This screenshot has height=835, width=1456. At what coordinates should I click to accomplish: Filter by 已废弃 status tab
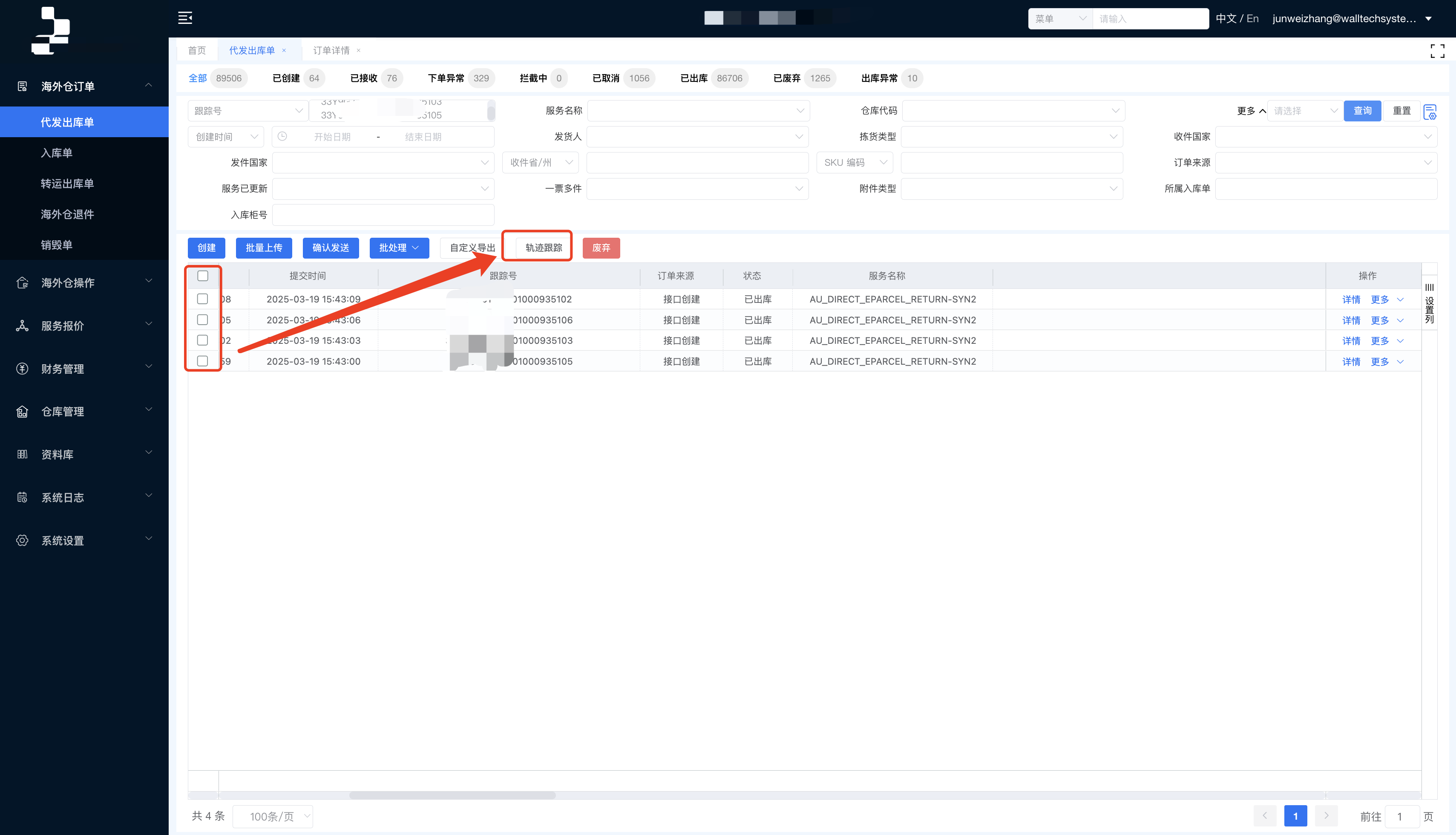[x=804, y=78]
